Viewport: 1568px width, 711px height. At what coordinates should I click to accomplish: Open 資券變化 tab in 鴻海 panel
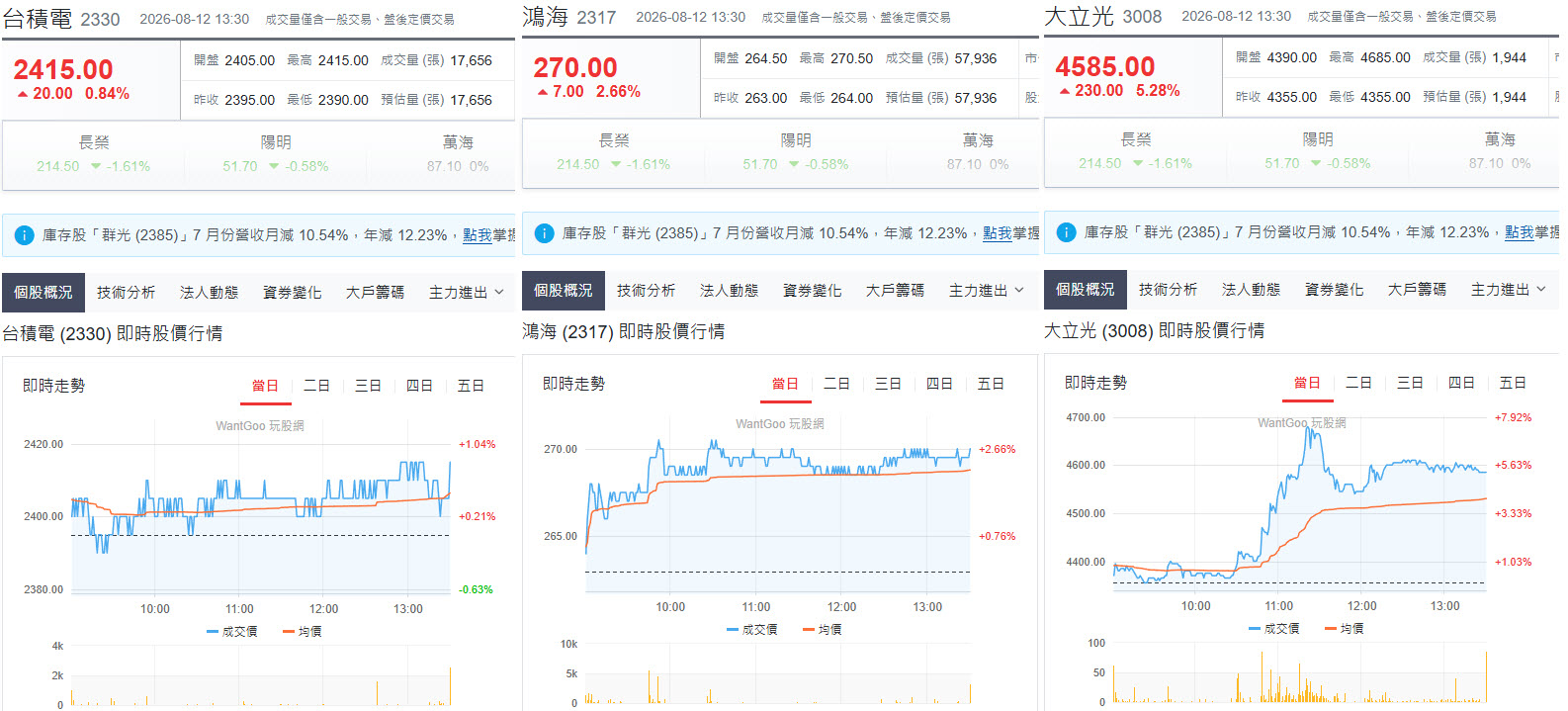(812, 291)
